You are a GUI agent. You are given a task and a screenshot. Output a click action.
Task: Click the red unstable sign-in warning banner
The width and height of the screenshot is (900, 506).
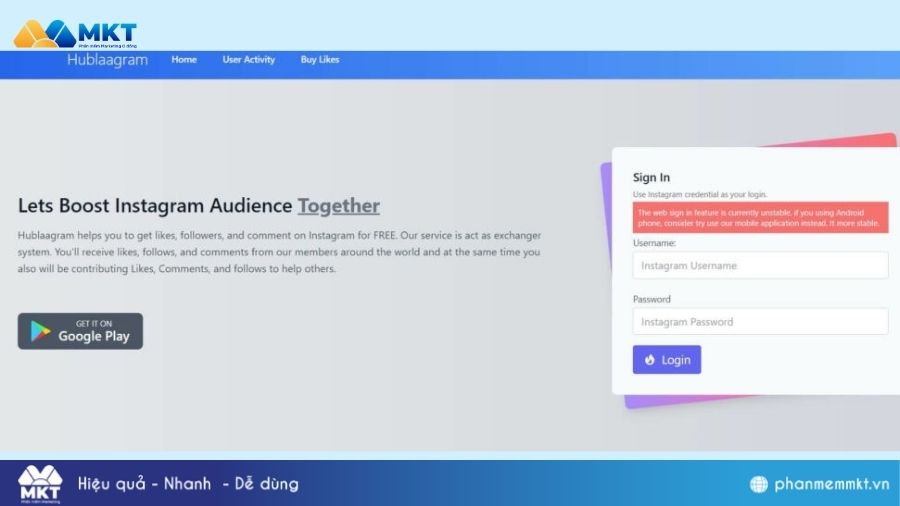pyautogui.click(x=761, y=217)
